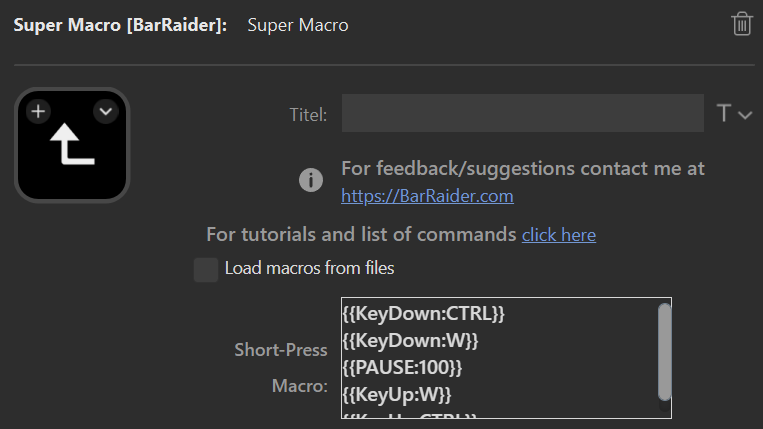Viewport: 763px width, 429px height.
Task: Open the BarRaider.com link
Action: (x=427, y=196)
